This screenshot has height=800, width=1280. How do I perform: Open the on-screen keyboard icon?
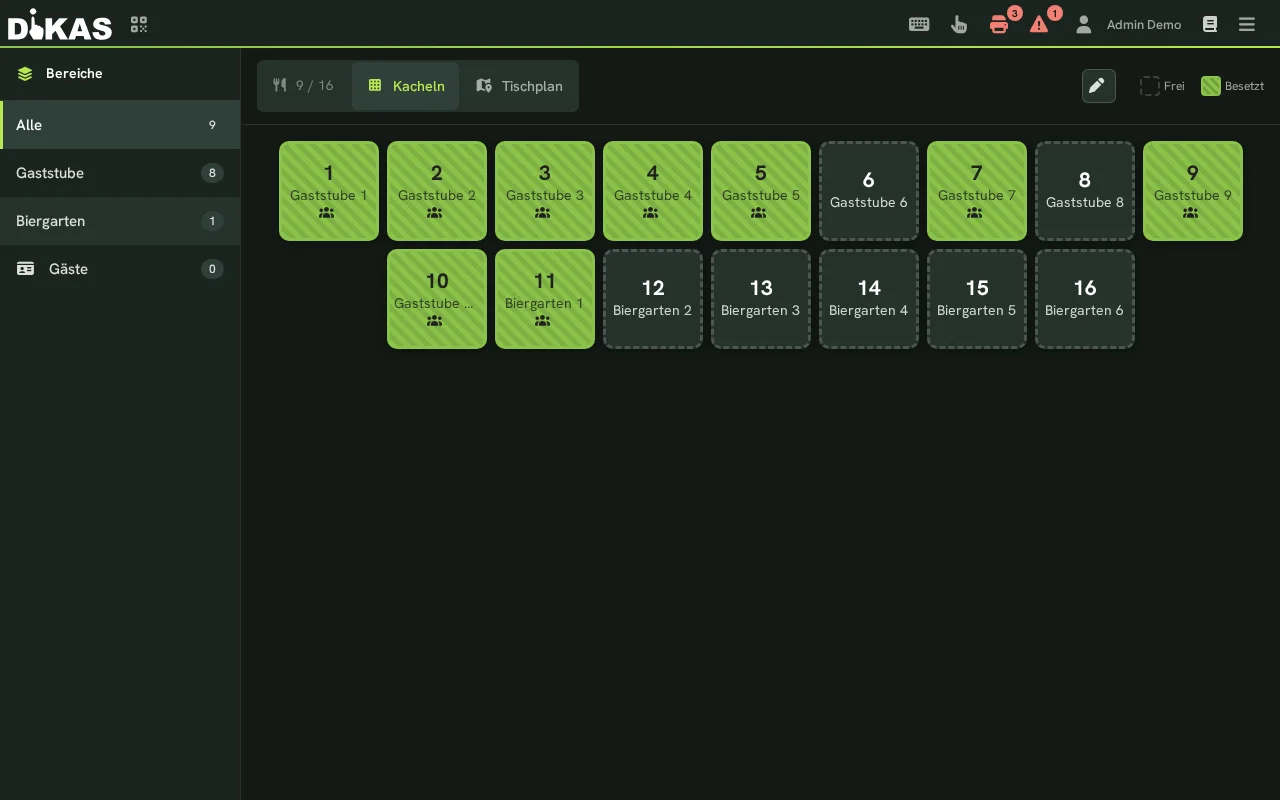coord(919,24)
